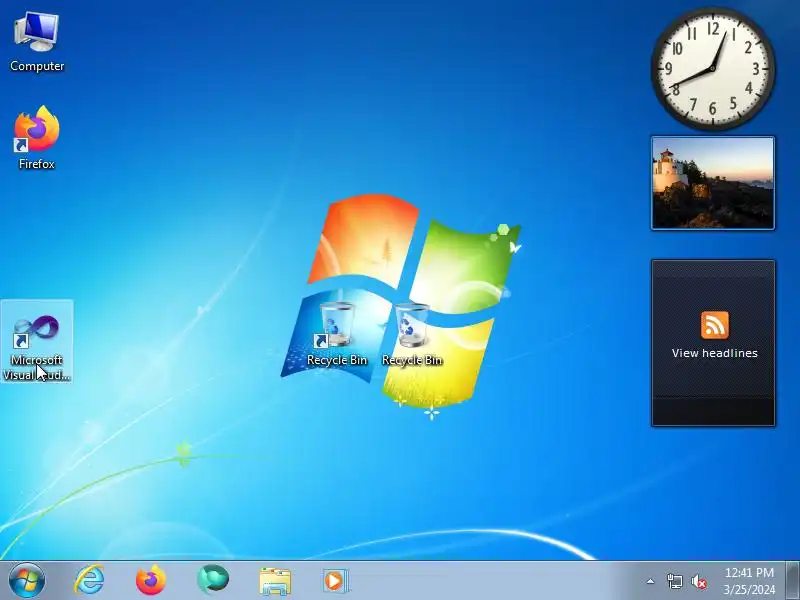
Task: Click the muted volume tray icon
Action: [x=699, y=581]
